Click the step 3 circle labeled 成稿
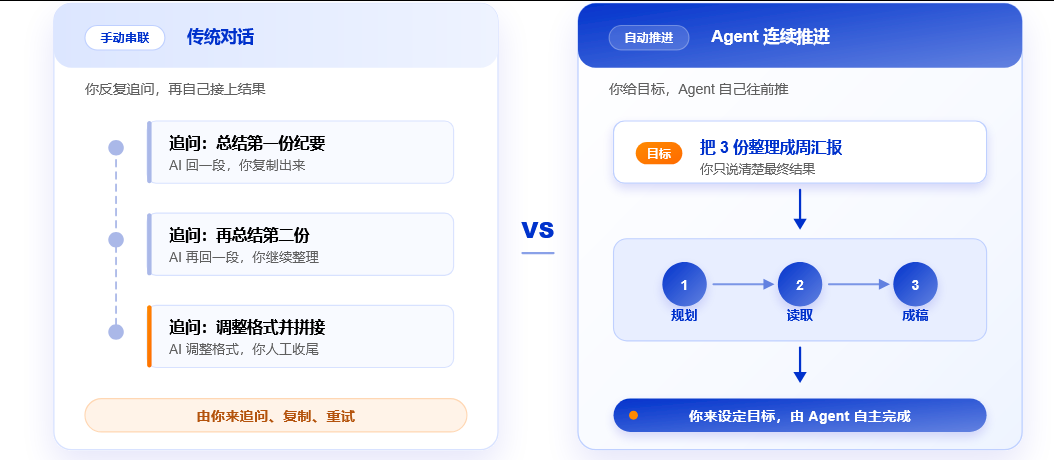Viewport: 1054px width, 460px height. pos(915,284)
